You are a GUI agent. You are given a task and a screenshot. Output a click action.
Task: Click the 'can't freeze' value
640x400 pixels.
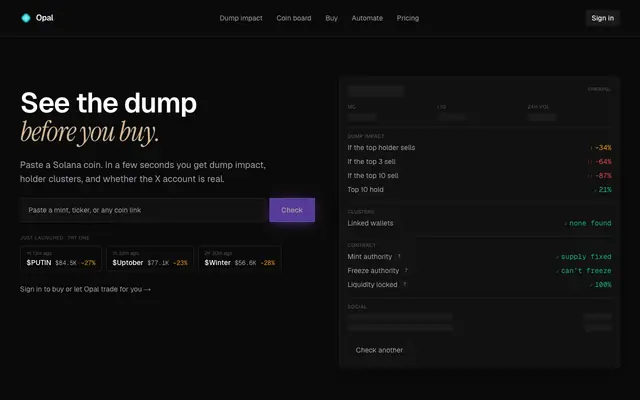coord(586,271)
